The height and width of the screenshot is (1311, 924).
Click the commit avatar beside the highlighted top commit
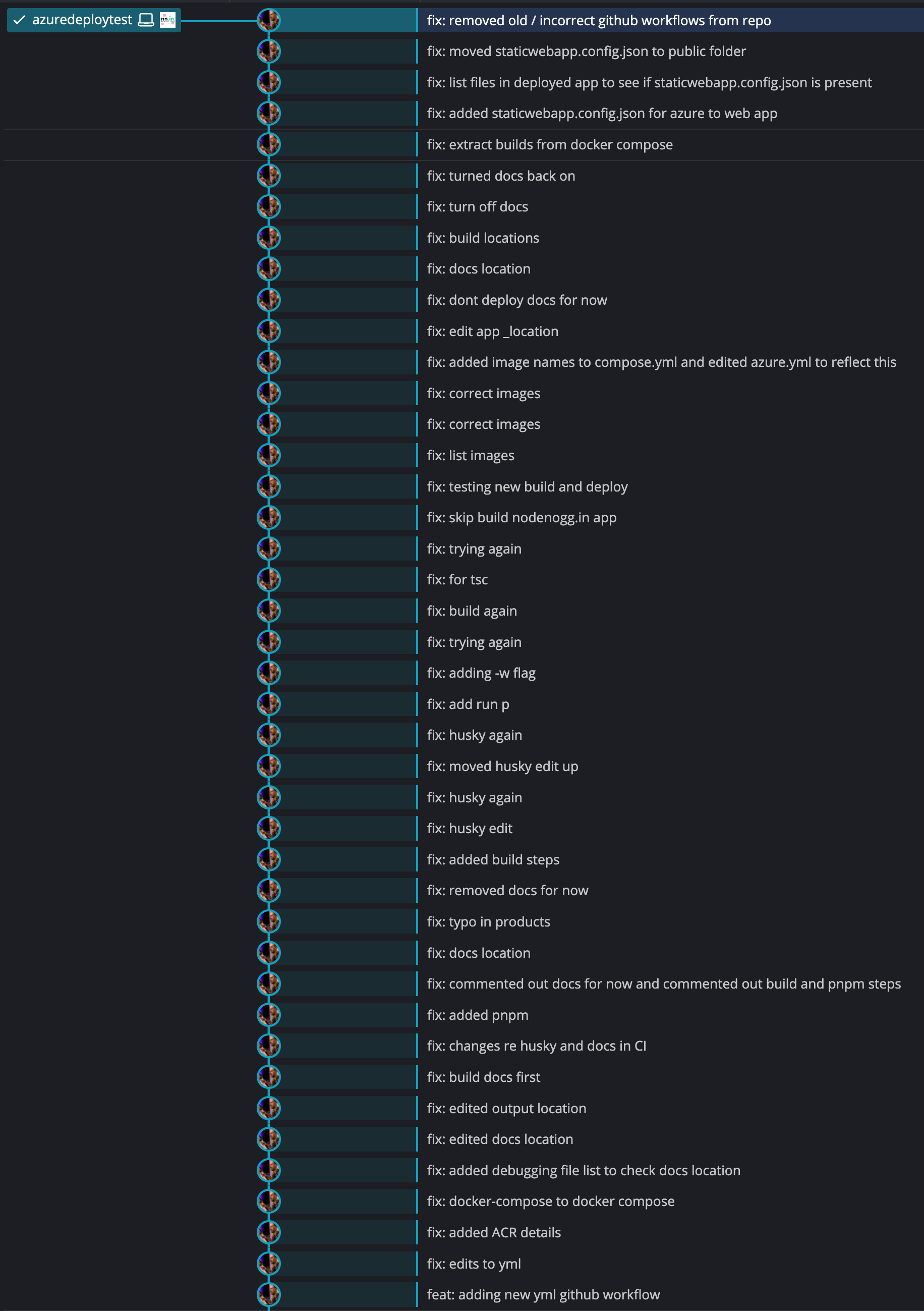click(x=269, y=20)
